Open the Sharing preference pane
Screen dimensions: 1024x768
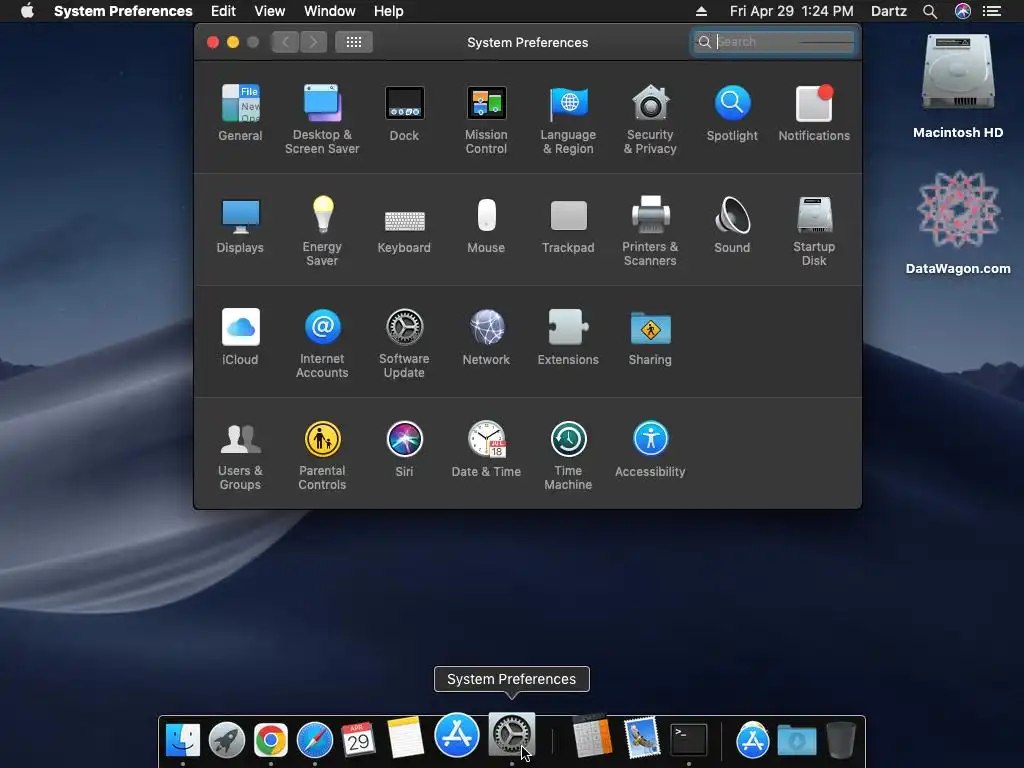[x=650, y=336]
